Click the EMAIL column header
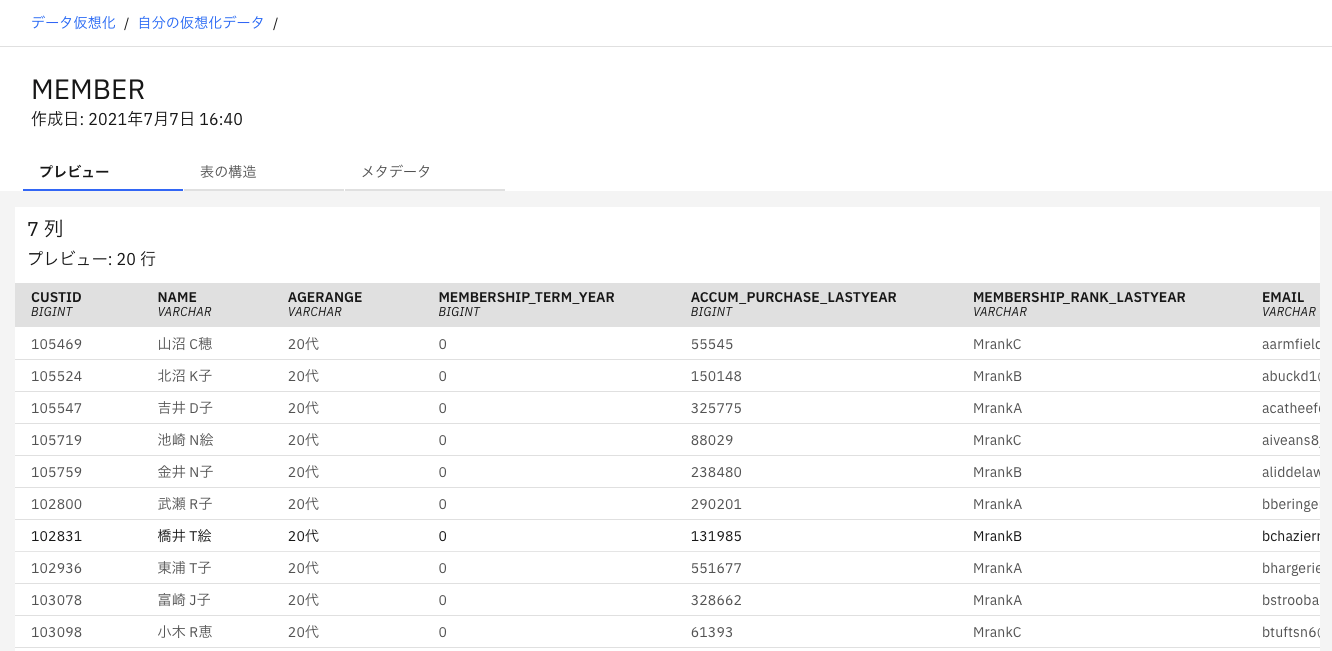The width and height of the screenshot is (1332, 651). pos(1283,297)
